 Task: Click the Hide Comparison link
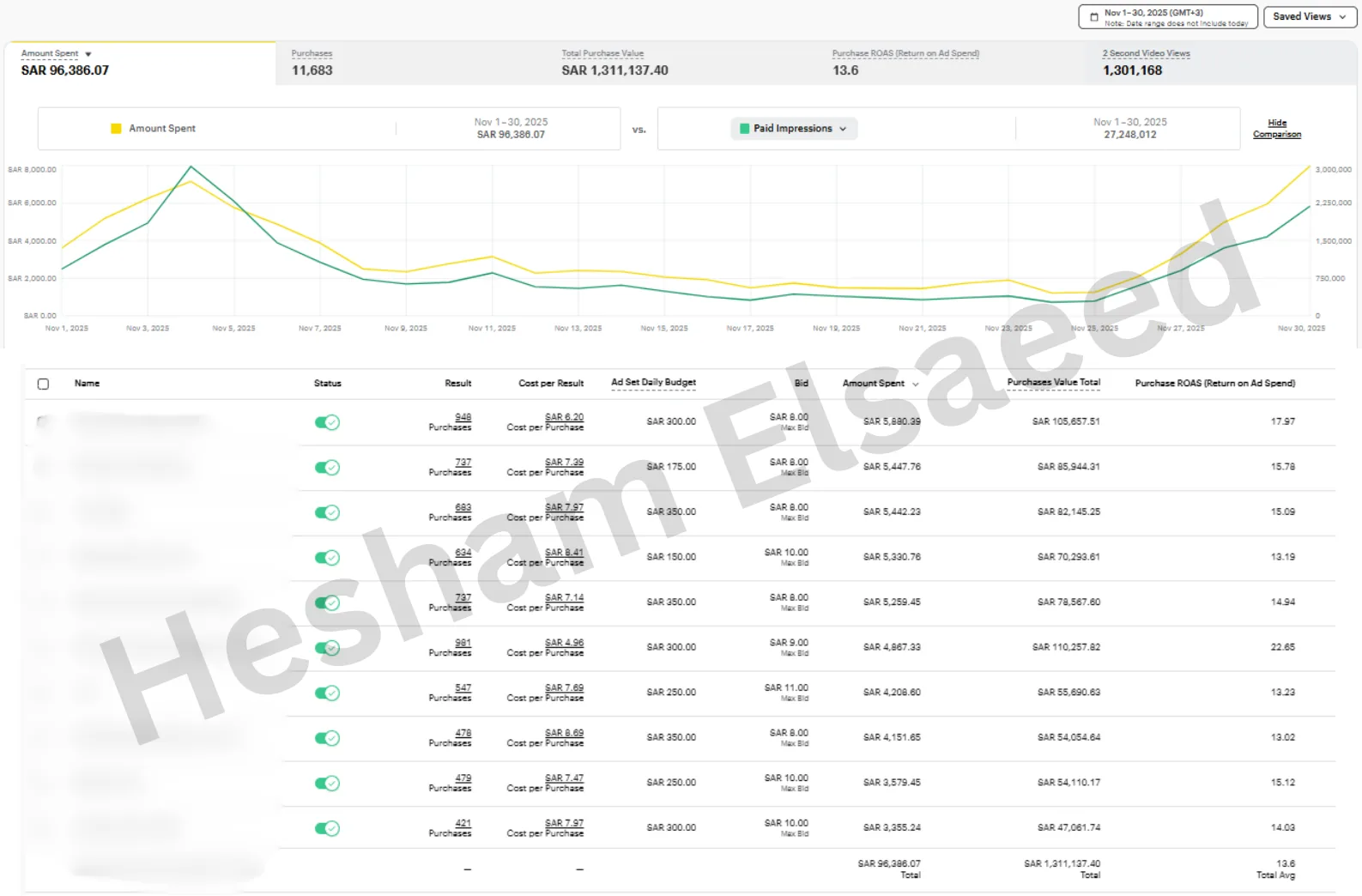coord(1277,129)
